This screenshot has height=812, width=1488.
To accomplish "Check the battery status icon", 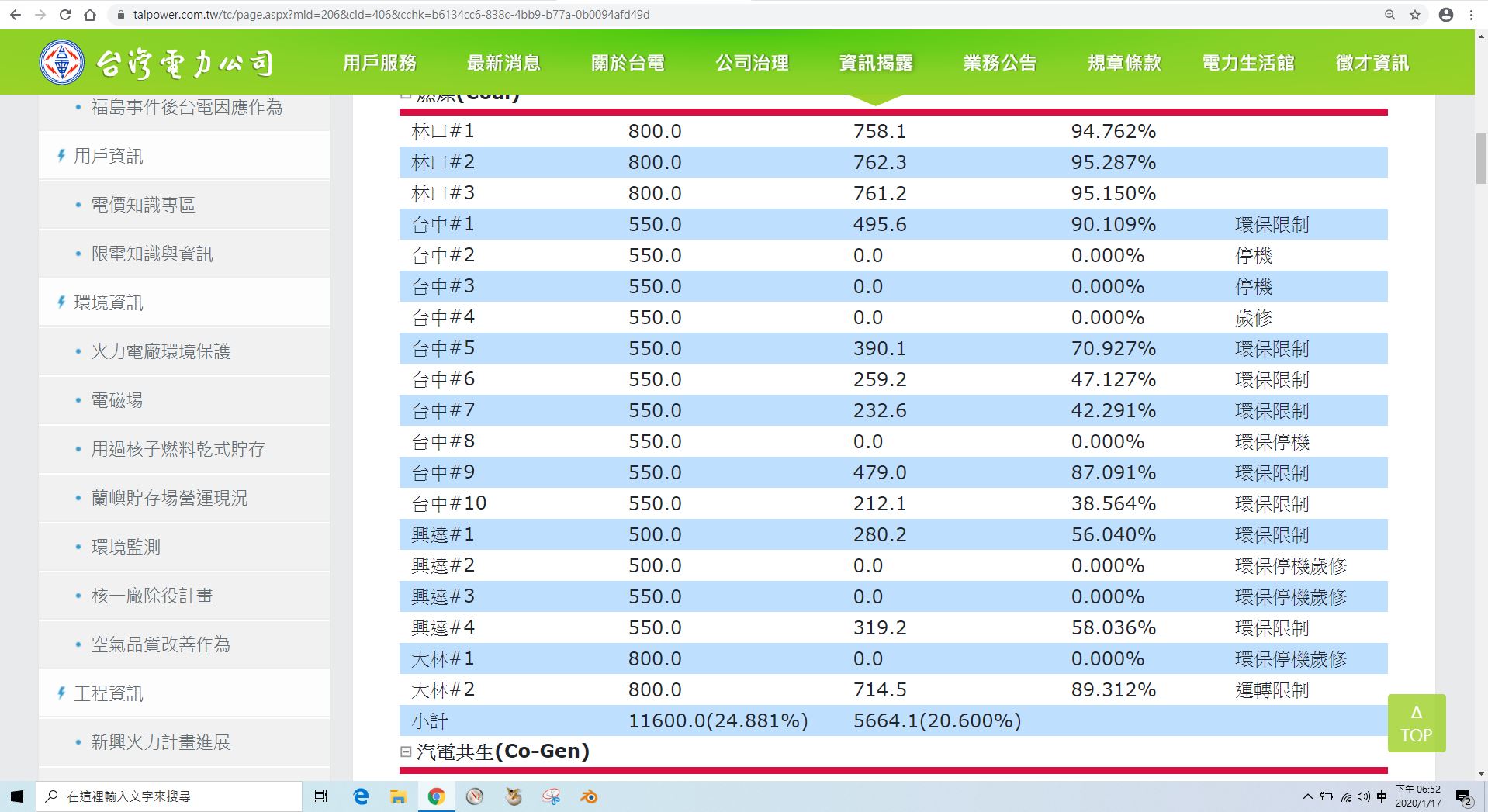I will 1327,796.
